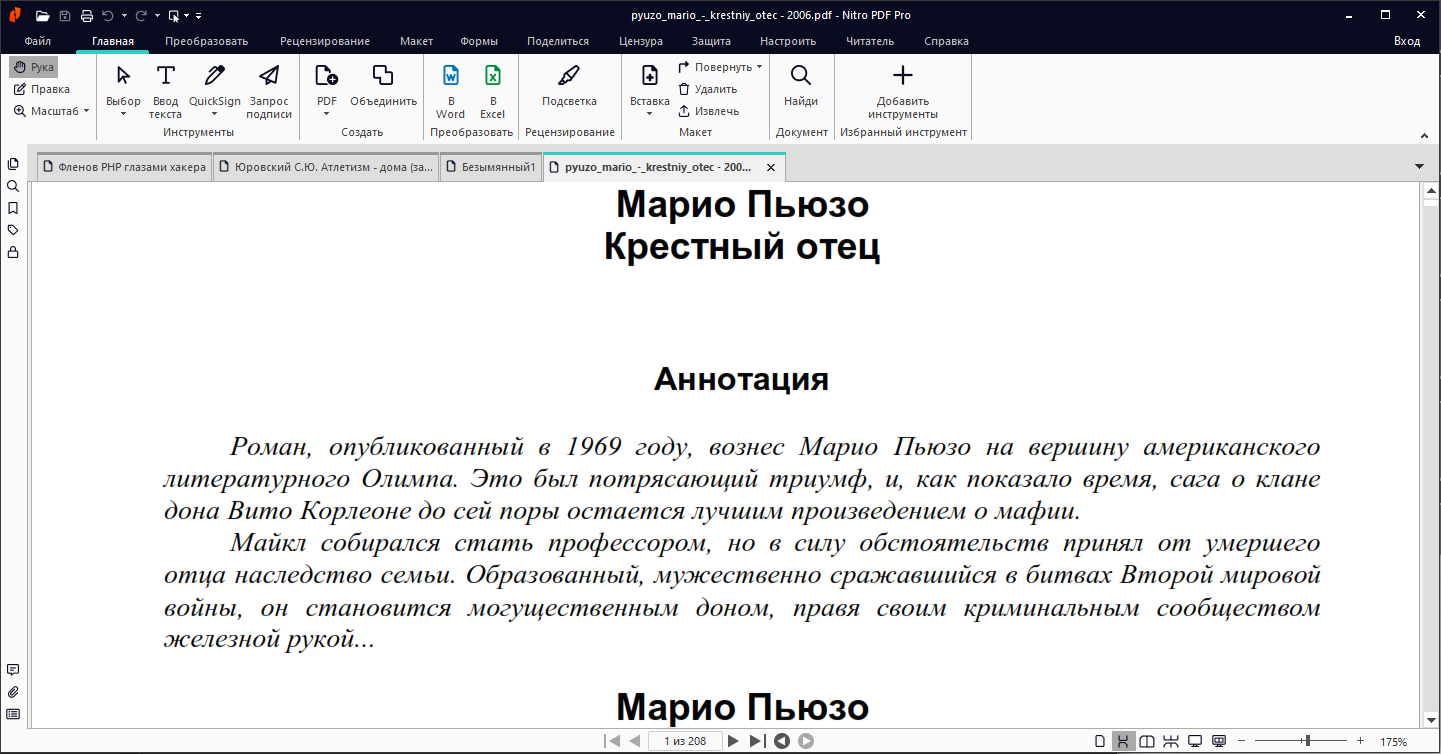Click the Объединить combine files icon

click(383, 75)
